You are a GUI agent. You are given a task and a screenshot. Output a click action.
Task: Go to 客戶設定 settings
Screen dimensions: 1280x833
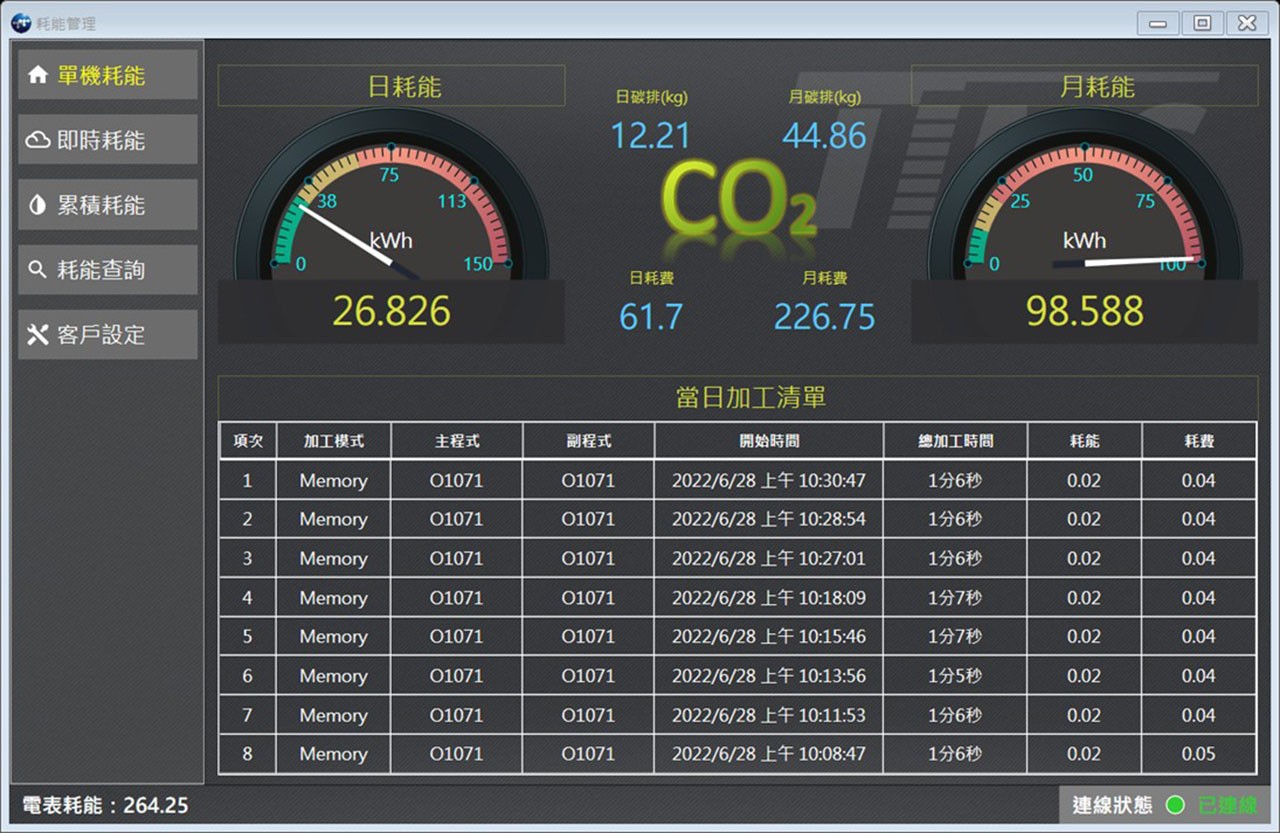[x=107, y=335]
